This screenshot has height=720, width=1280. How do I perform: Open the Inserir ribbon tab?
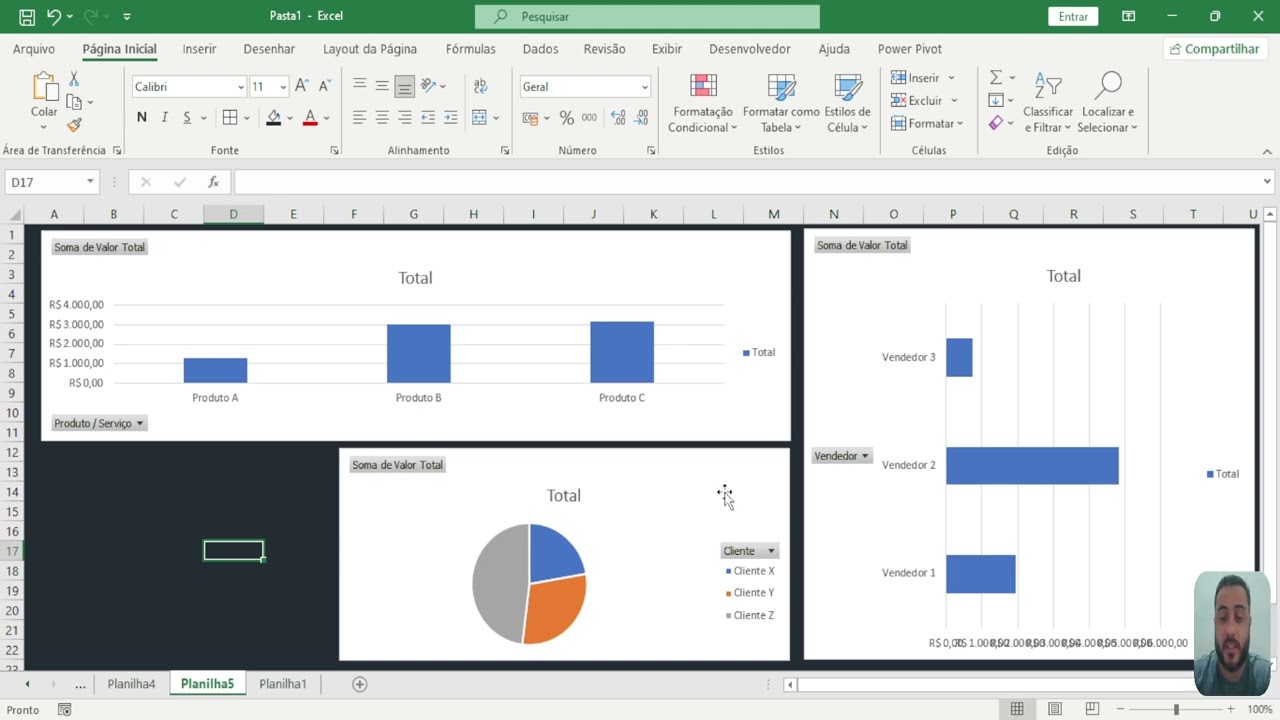point(199,49)
